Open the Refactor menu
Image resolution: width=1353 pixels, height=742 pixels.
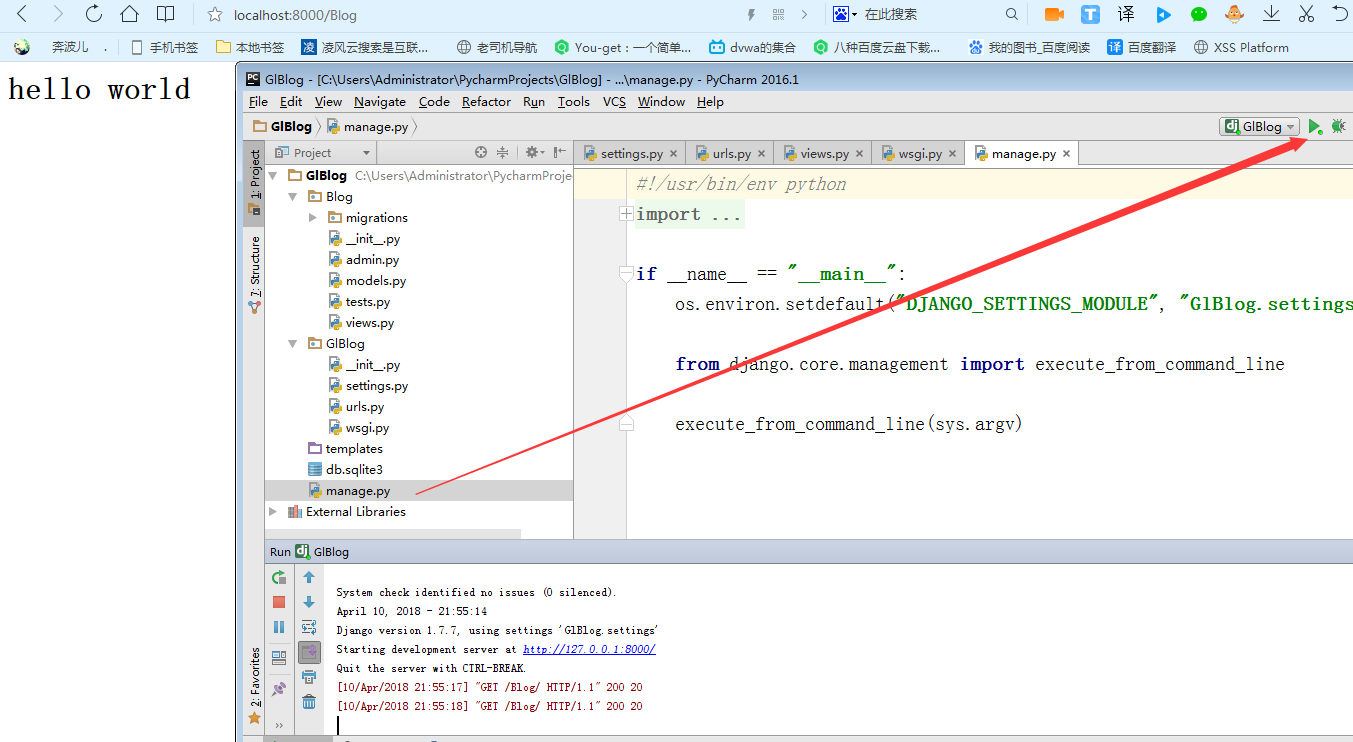tap(486, 102)
